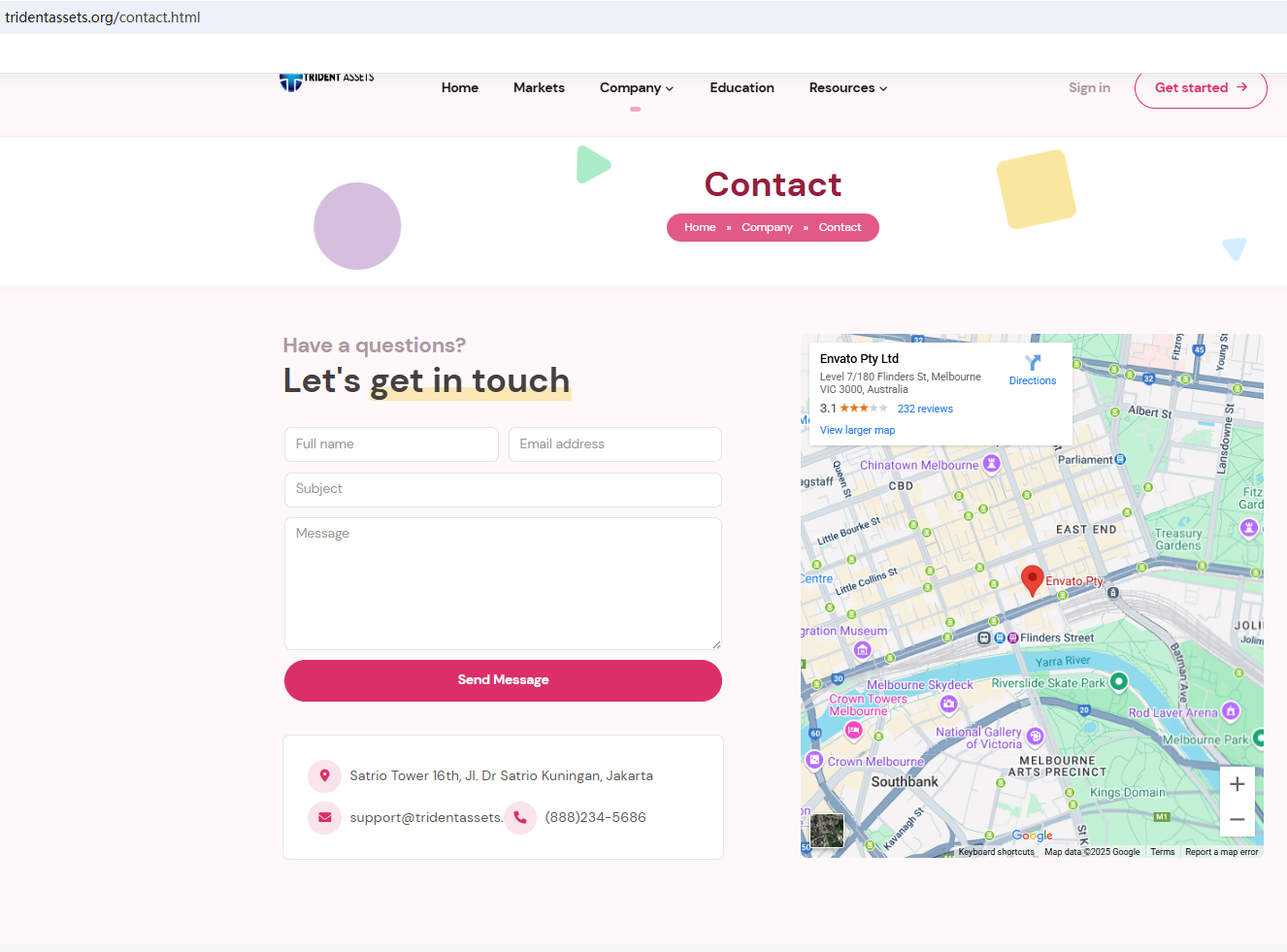Go to the Education page

(742, 88)
